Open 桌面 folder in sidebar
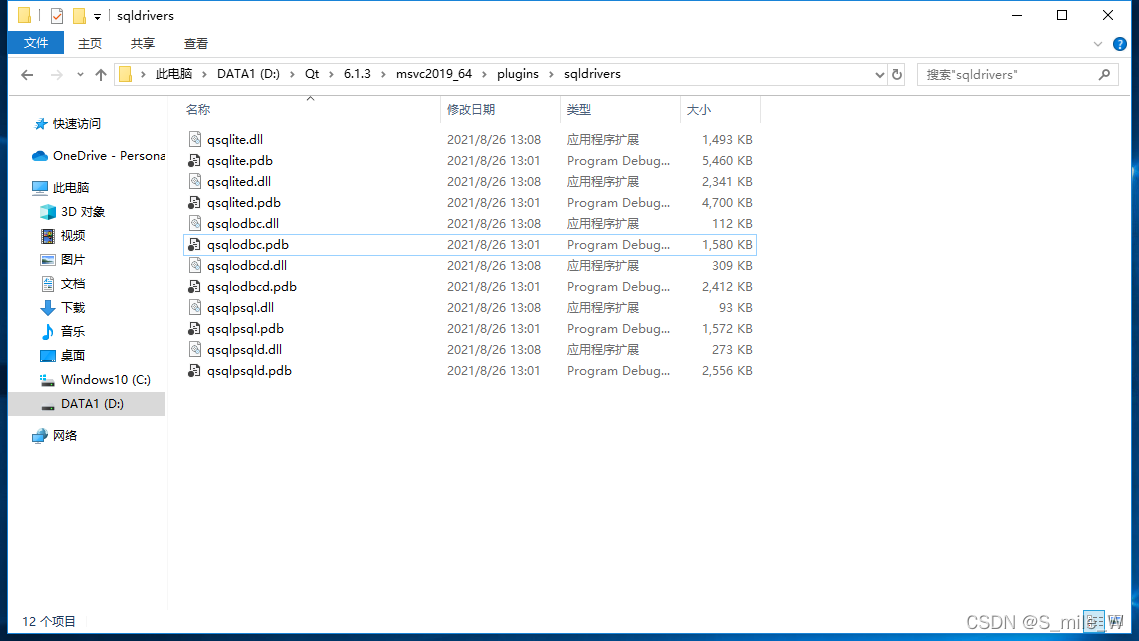This screenshot has width=1139, height=641. pyautogui.click(x=73, y=355)
